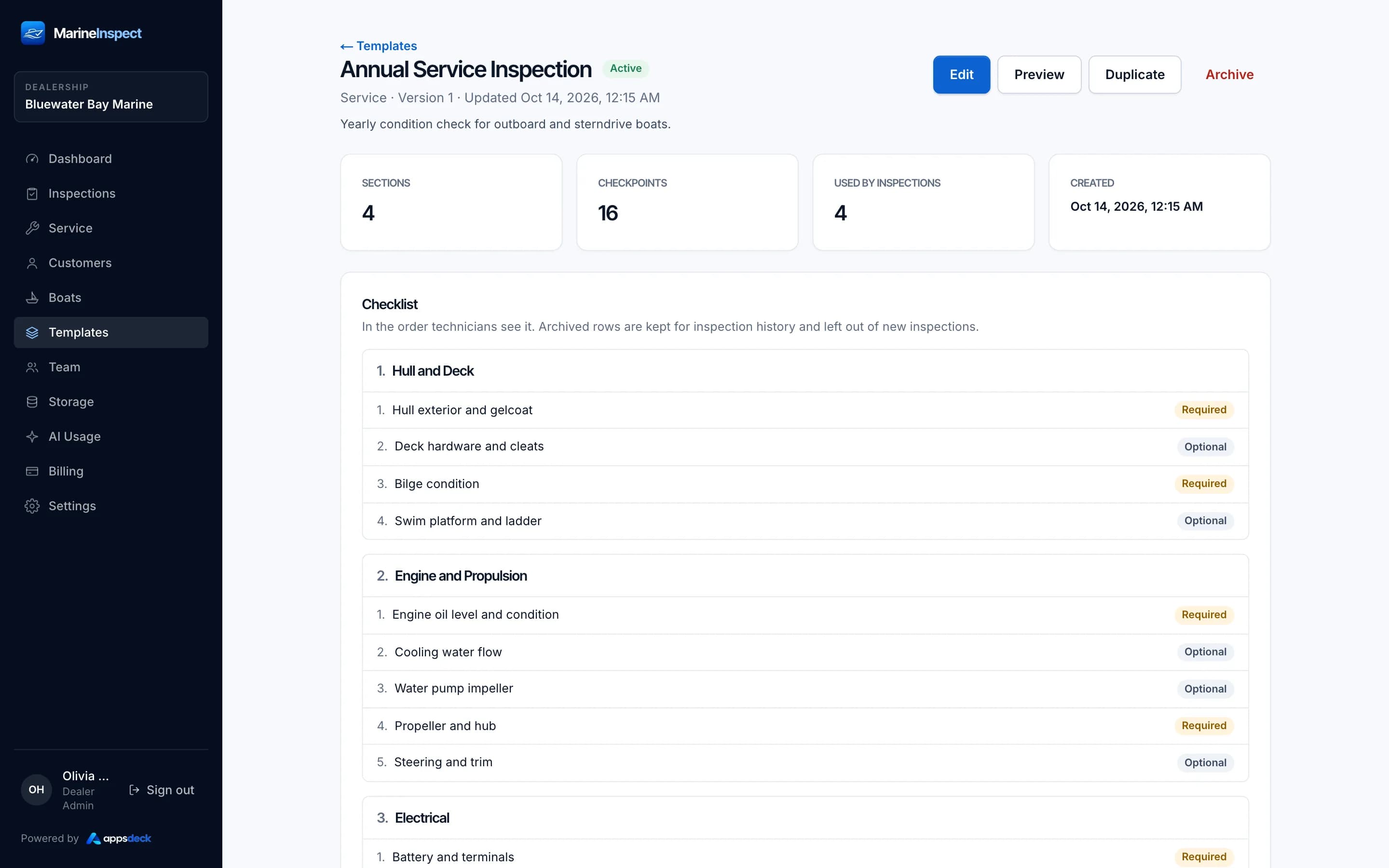Preview the template
This screenshot has width=1389, height=868.
pyautogui.click(x=1039, y=75)
